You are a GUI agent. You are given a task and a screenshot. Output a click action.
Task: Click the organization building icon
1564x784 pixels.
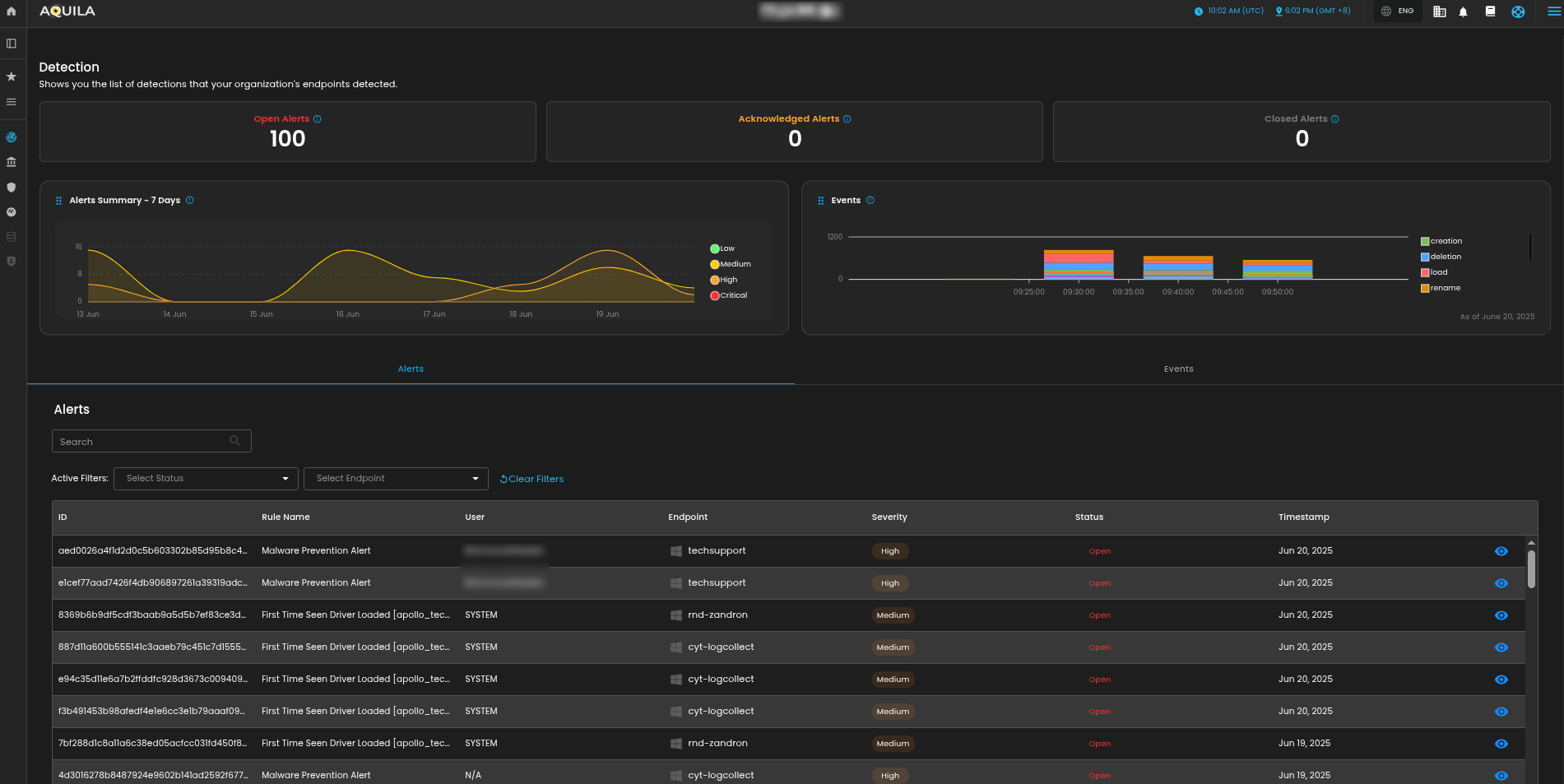[1439, 12]
